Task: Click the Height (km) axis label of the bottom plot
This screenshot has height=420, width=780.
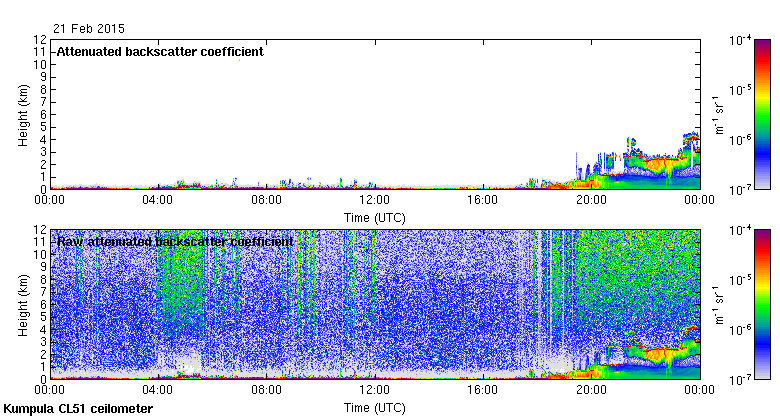Action: (x=23, y=304)
